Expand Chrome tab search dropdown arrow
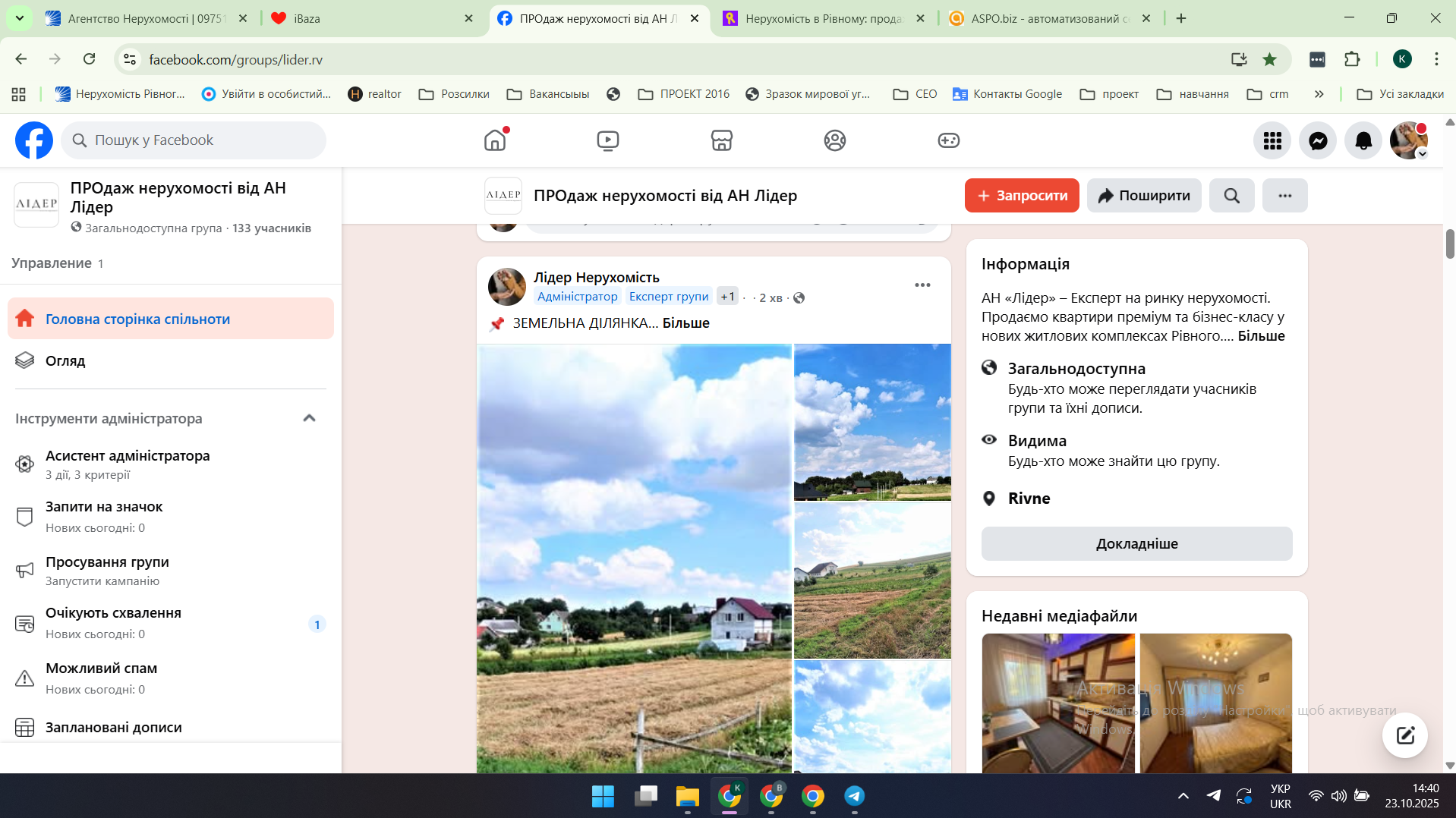The height and width of the screenshot is (818, 1456). tap(20, 18)
